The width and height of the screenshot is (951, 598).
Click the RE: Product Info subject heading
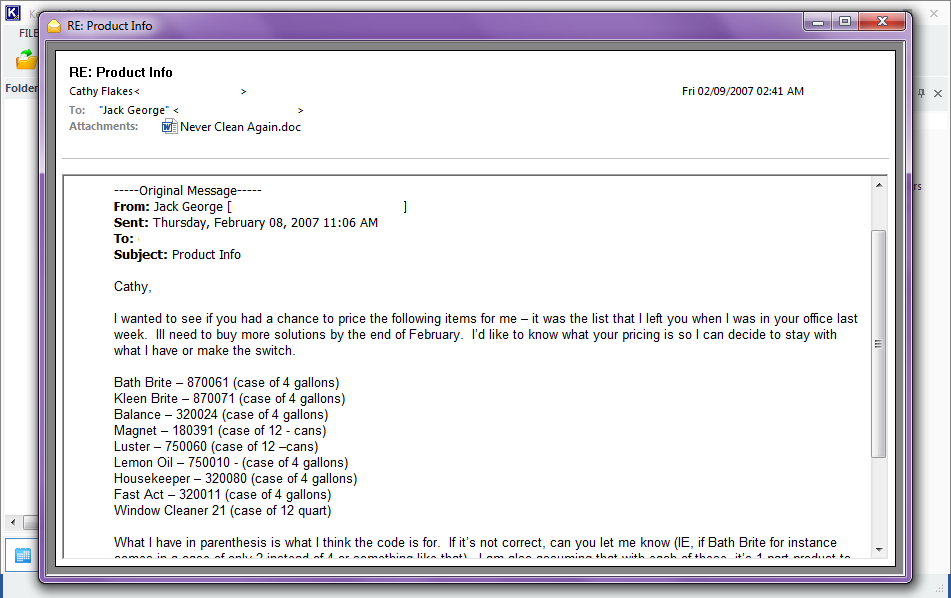coord(121,72)
